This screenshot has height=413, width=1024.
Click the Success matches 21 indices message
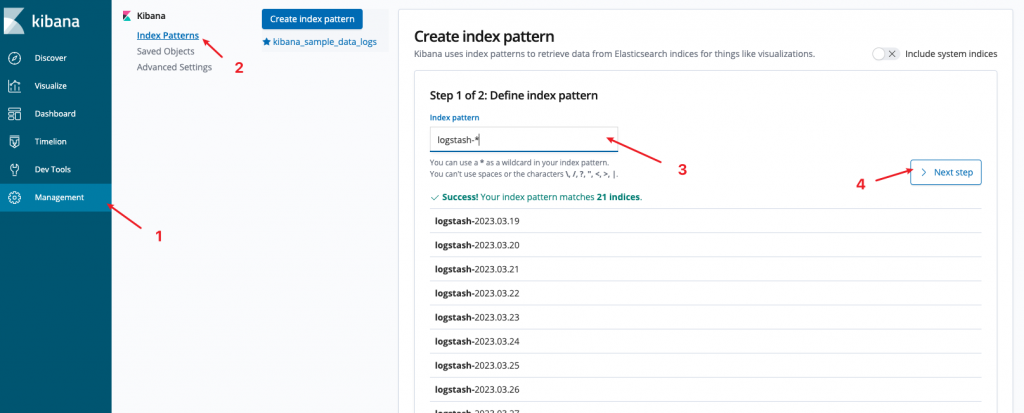coord(536,196)
